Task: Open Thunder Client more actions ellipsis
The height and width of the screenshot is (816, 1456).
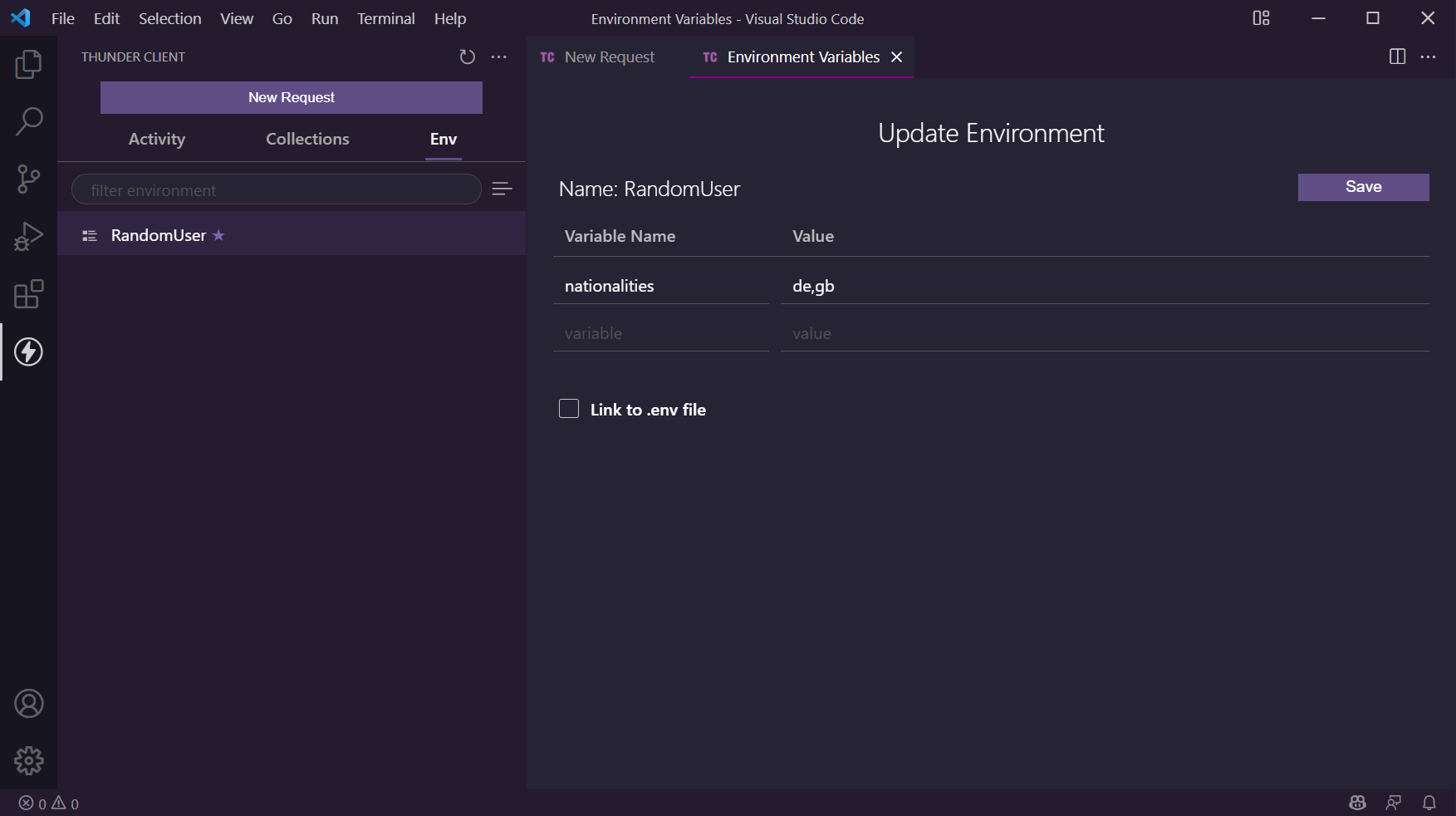Action: point(499,57)
